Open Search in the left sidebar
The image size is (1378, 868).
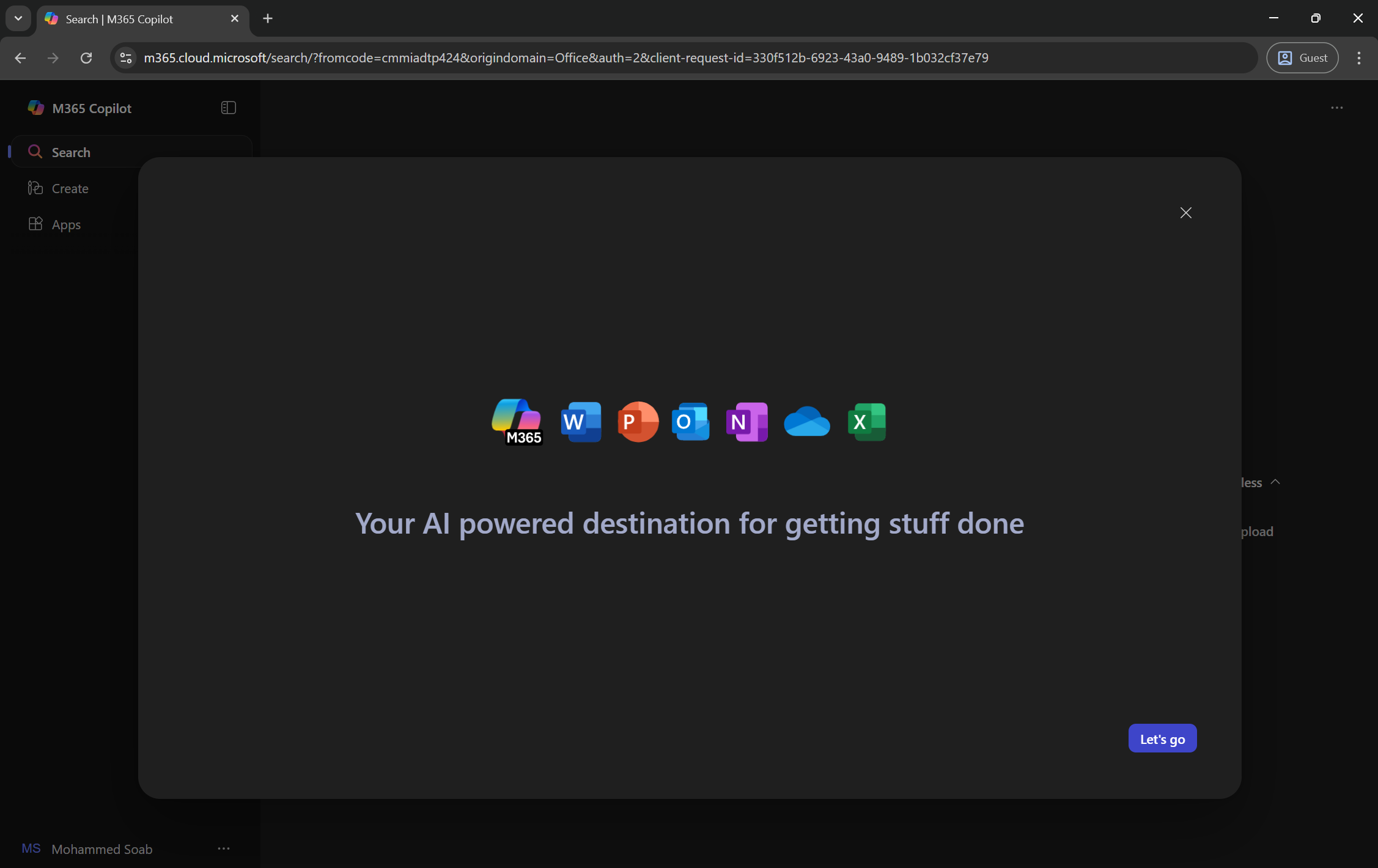click(x=131, y=152)
